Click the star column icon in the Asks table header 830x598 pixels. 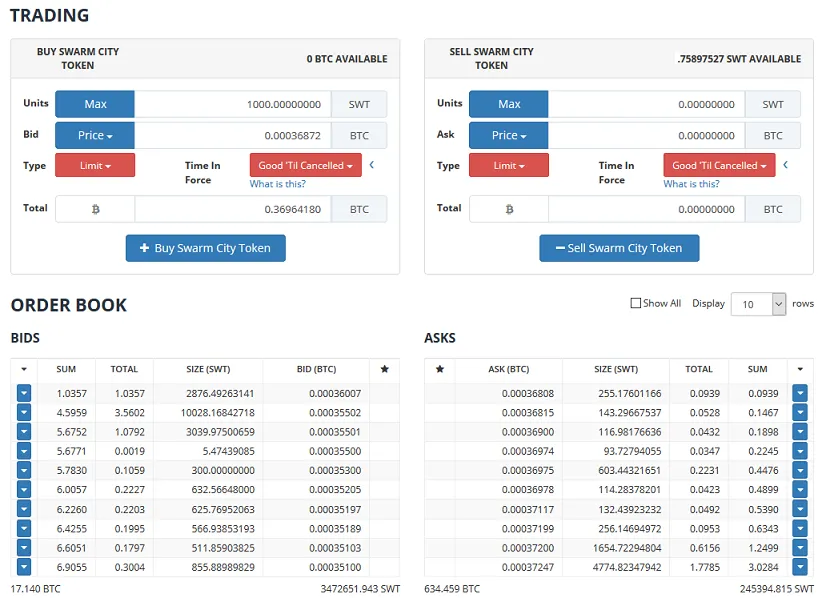click(x=440, y=369)
